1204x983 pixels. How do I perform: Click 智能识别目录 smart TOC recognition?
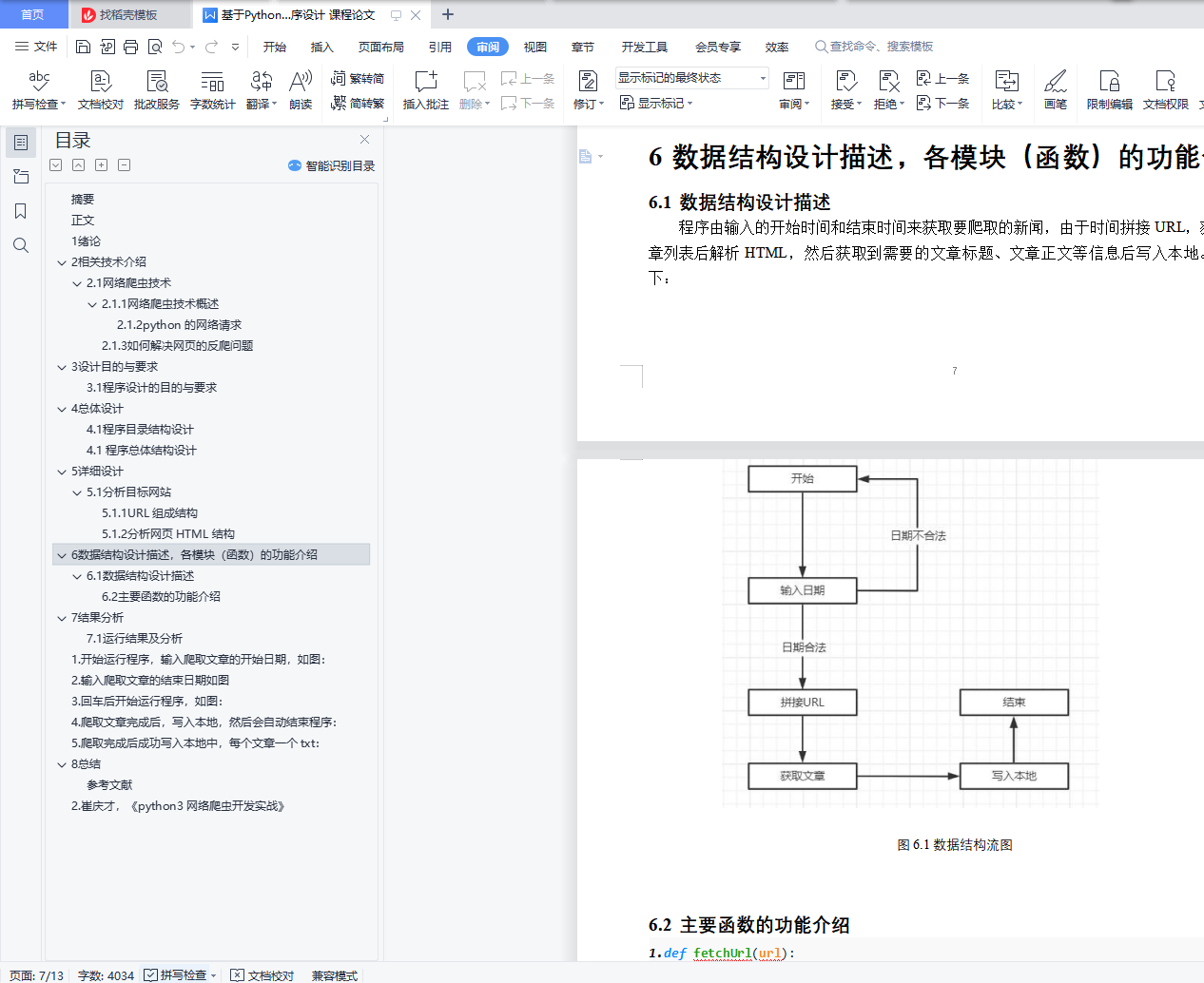pyautogui.click(x=331, y=165)
